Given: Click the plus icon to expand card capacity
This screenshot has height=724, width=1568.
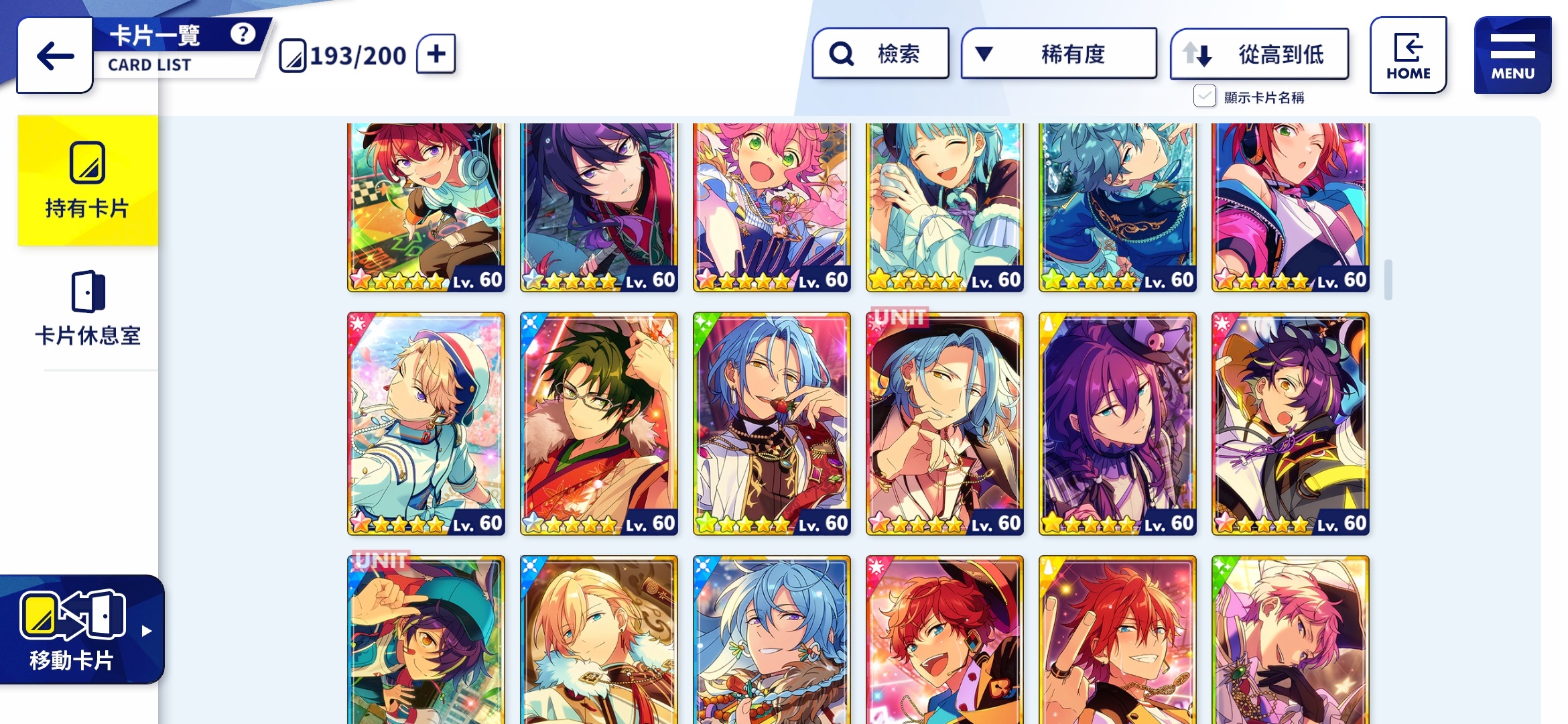Looking at the screenshot, I should 436,54.
